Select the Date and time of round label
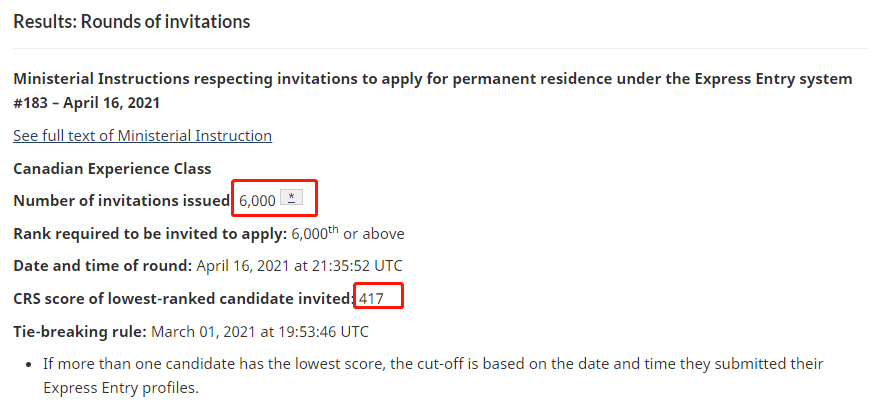The image size is (885, 420). [103, 266]
